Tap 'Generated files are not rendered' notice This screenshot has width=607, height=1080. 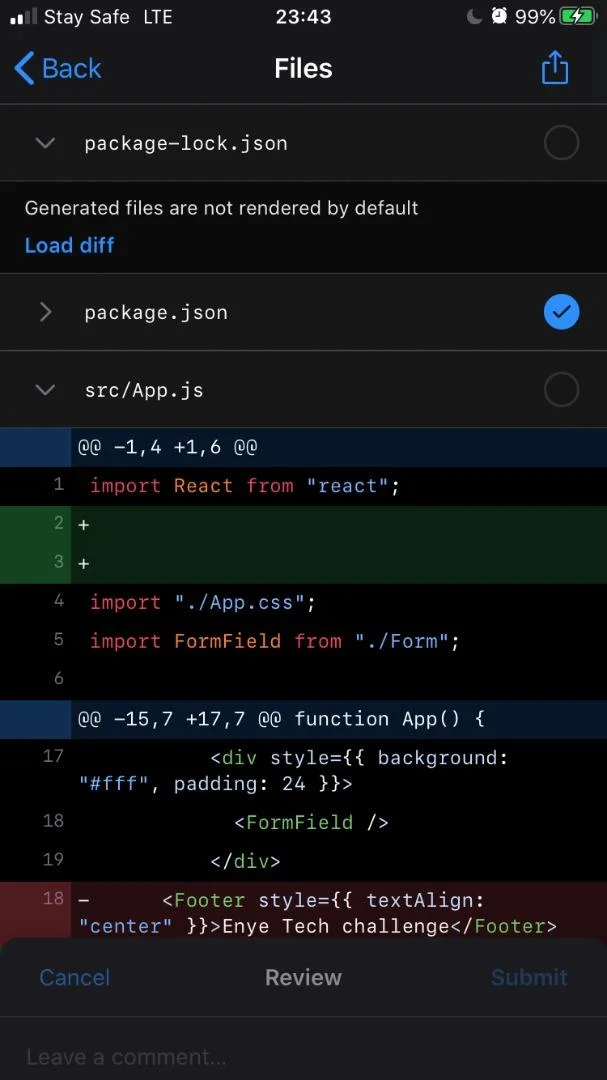221,208
